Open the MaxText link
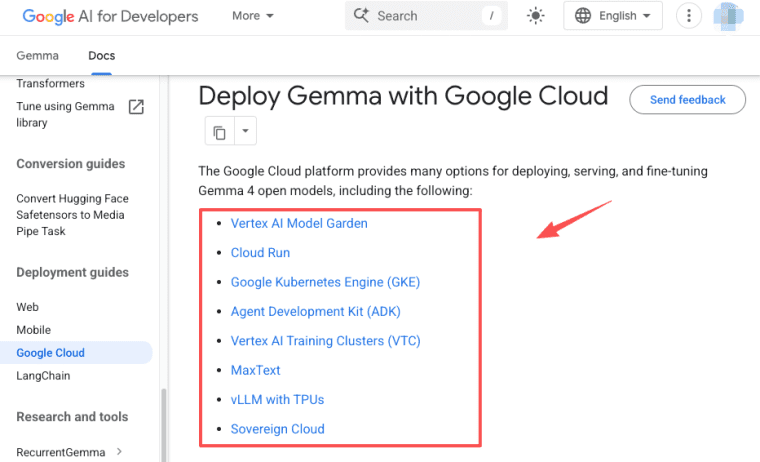The height and width of the screenshot is (462, 760). pos(255,370)
